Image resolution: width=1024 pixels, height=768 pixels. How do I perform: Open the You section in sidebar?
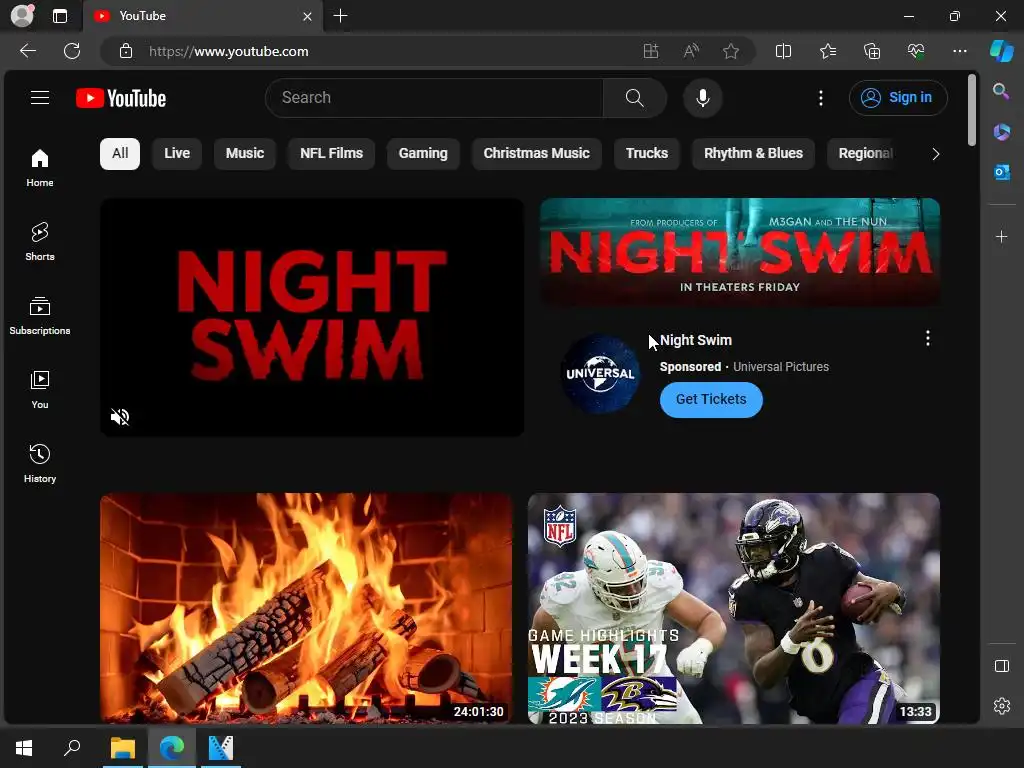click(x=40, y=390)
